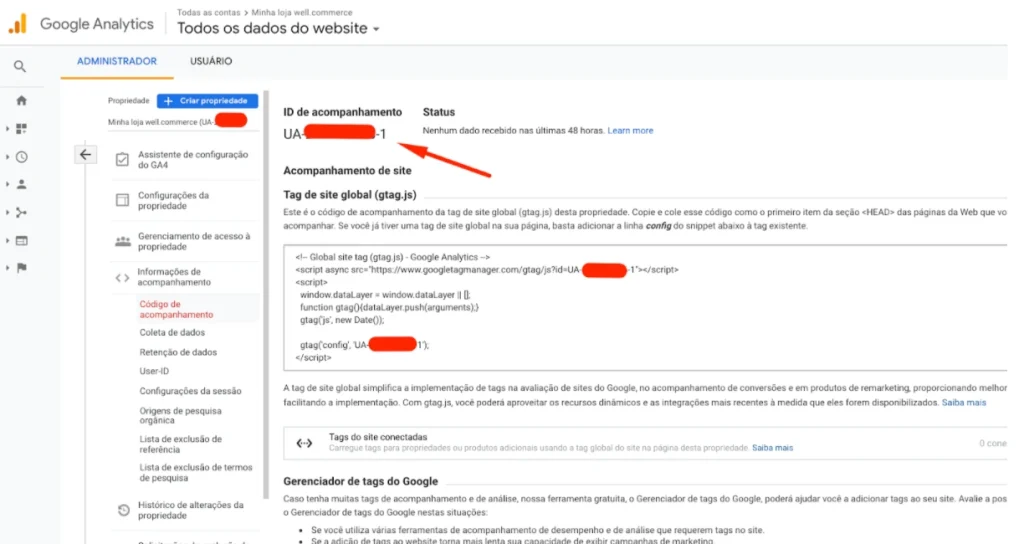Viewport: 1024px width, 544px height.
Task: Collapse 'Informações de acompanhamento' section
Action: [x=168, y=277]
